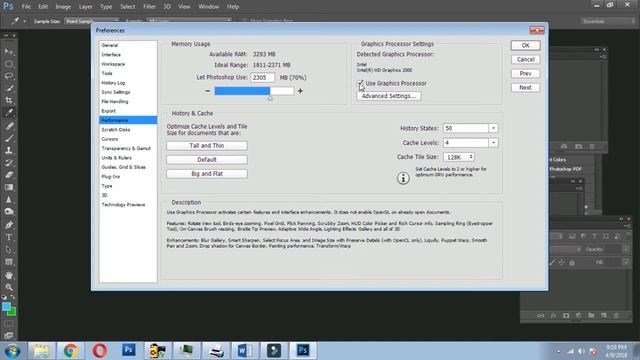Open the Filter menu
This screenshot has width=640, height=360.
pos(149,7)
